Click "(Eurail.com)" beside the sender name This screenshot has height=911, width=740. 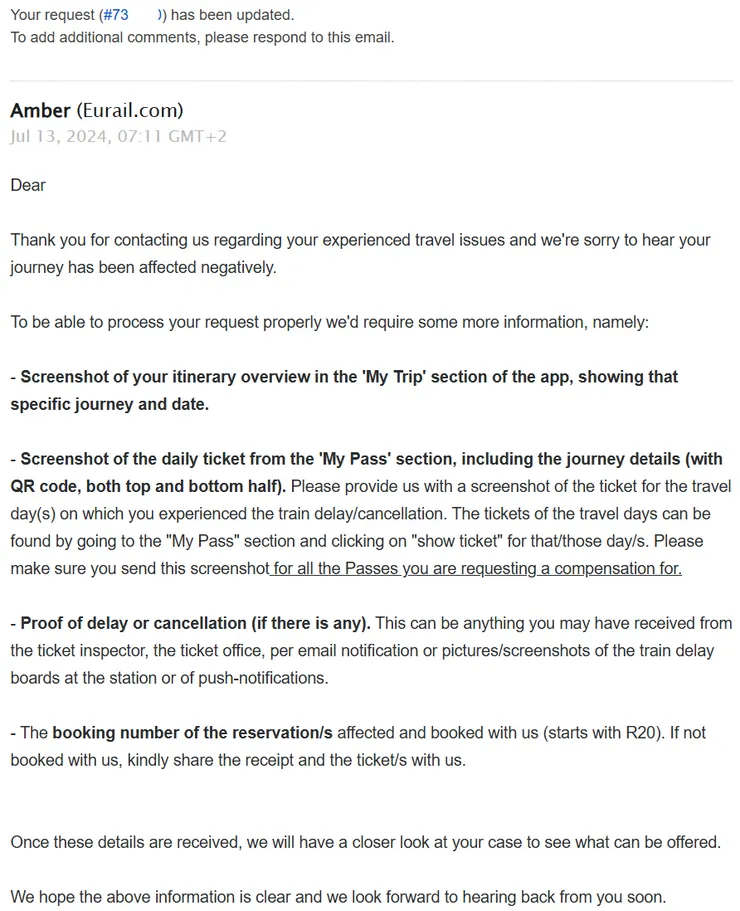click(x=130, y=111)
